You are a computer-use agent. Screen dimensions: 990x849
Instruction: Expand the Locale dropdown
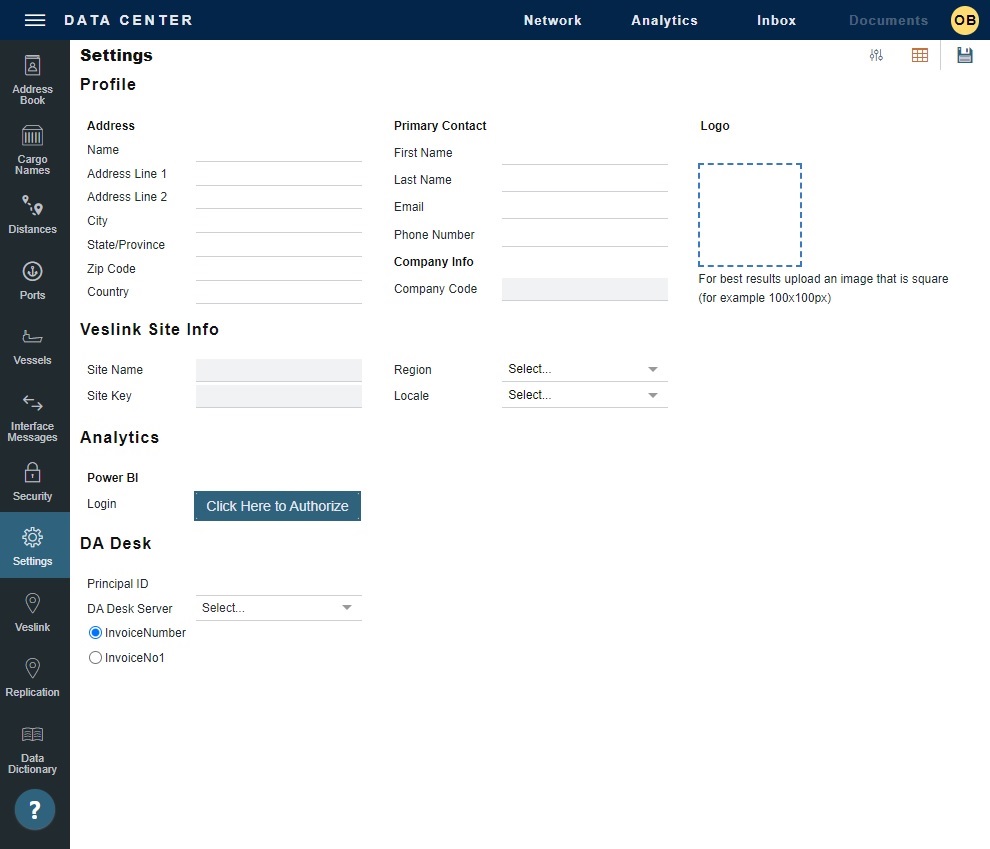pyautogui.click(x=584, y=395)
